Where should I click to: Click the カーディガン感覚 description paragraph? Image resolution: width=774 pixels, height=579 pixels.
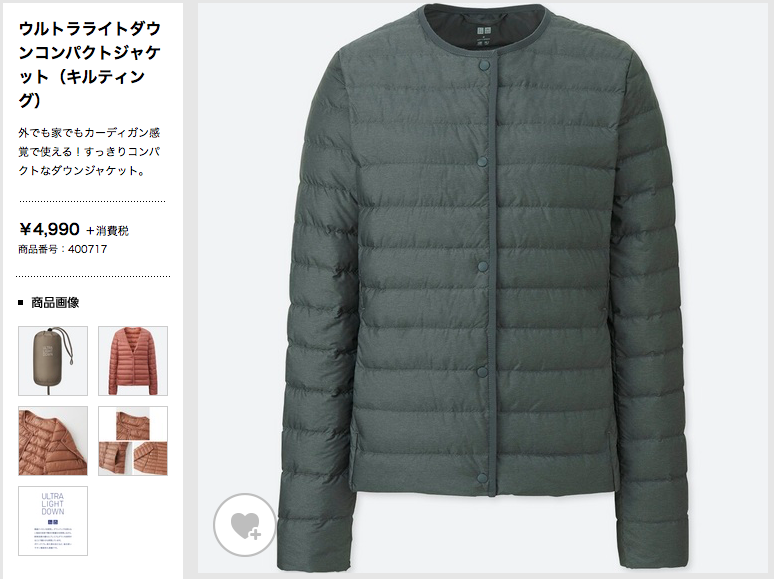(89, 152)
